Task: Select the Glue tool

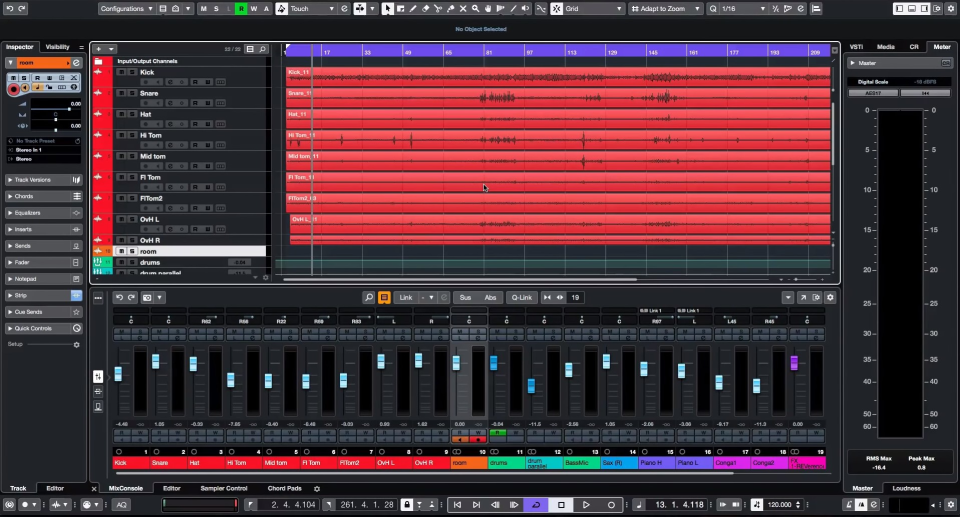Action: [x=451, y=9]
